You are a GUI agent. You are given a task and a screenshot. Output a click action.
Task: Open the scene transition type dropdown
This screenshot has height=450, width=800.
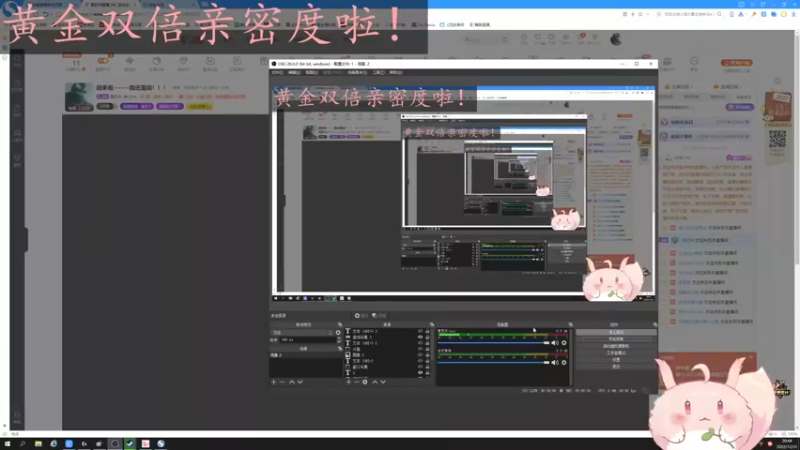tap(302, 333)
